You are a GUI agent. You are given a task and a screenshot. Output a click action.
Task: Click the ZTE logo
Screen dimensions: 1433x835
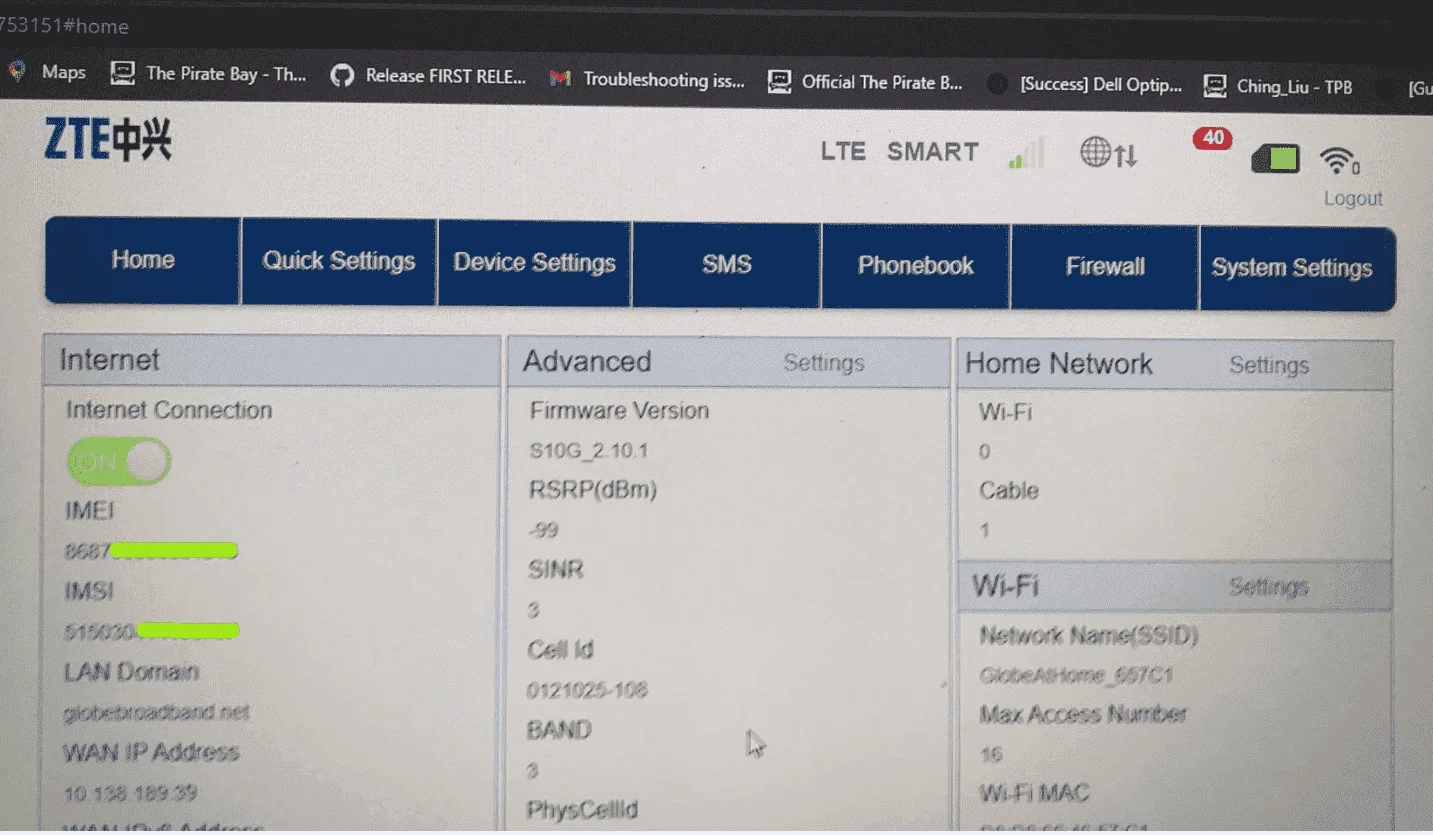pos(108,139)
